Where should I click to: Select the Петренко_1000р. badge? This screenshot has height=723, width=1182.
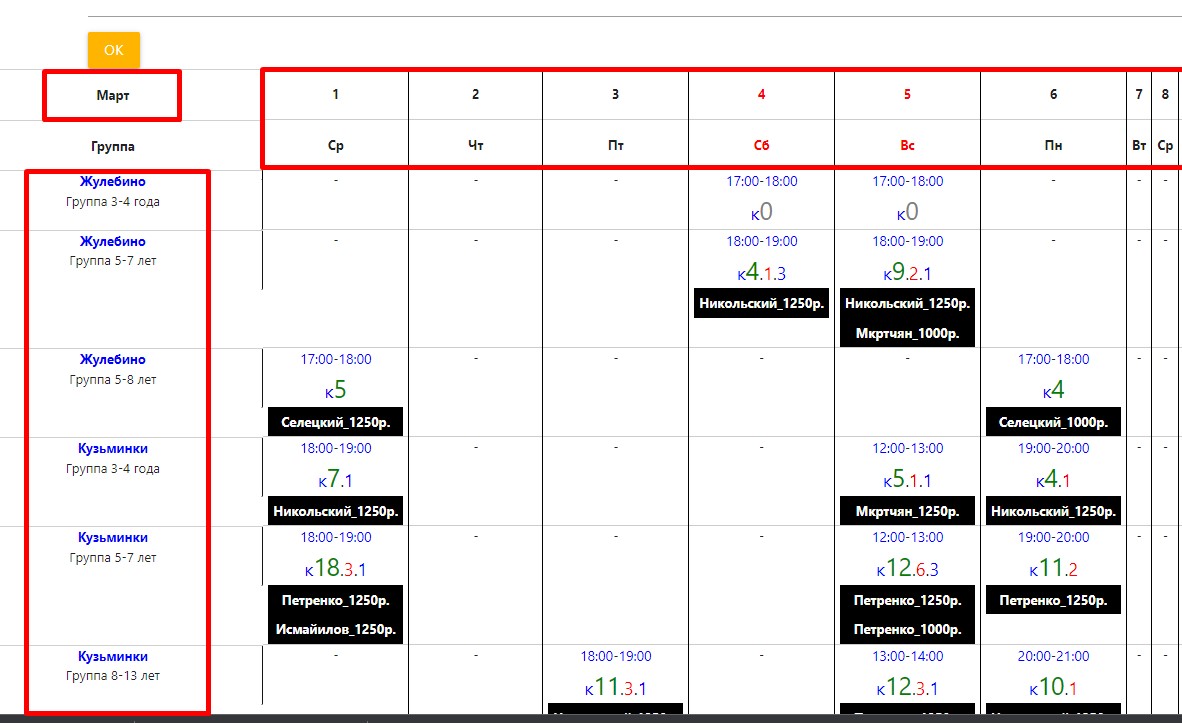[907, 629]
